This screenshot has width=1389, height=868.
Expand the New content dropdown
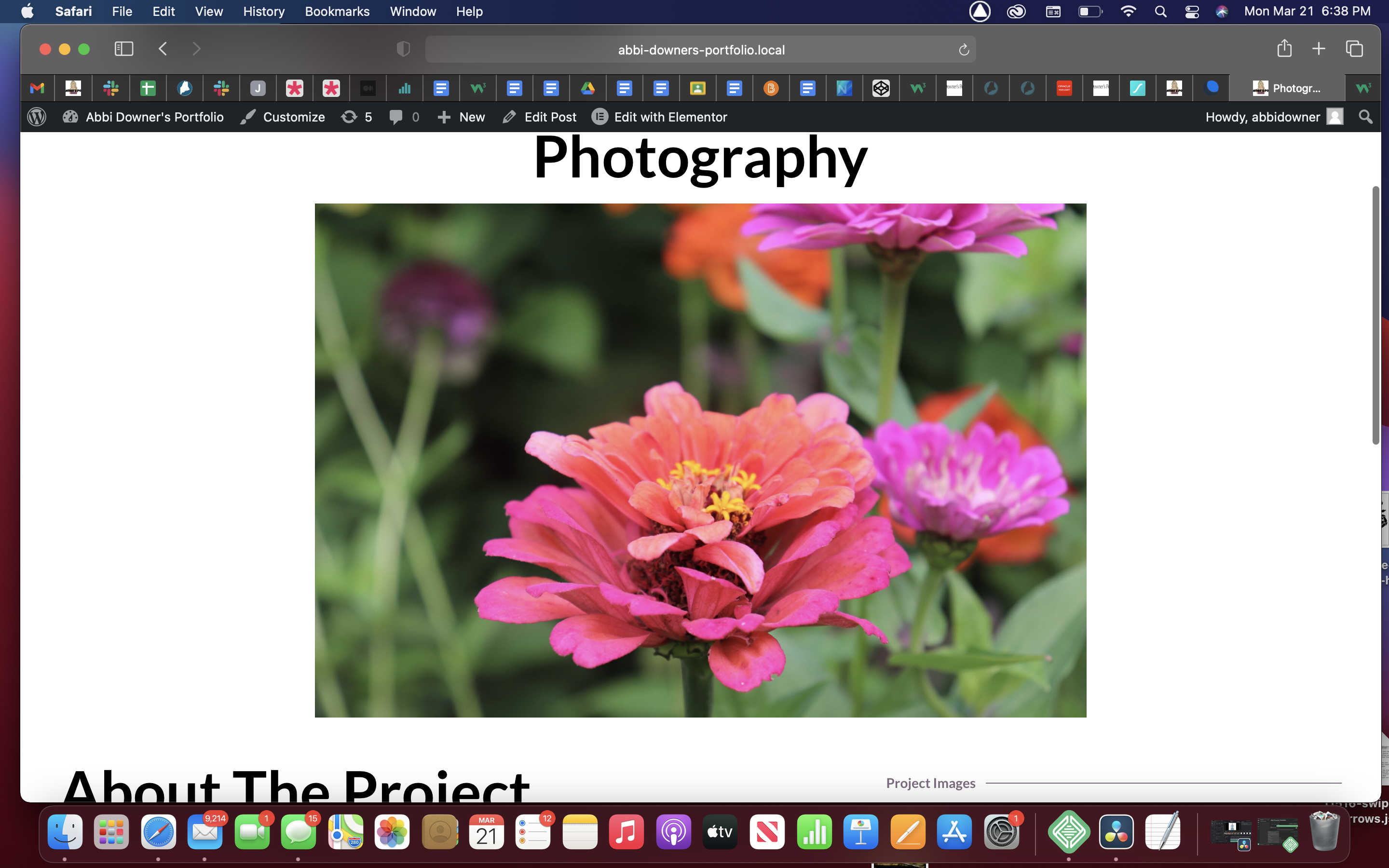point(461,117)
